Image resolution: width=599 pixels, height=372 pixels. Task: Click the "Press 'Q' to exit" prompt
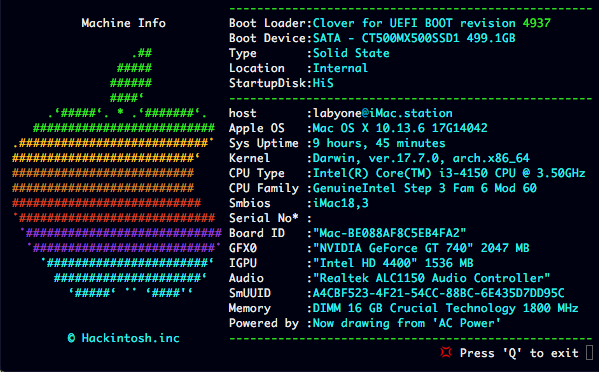coord(519,353)
